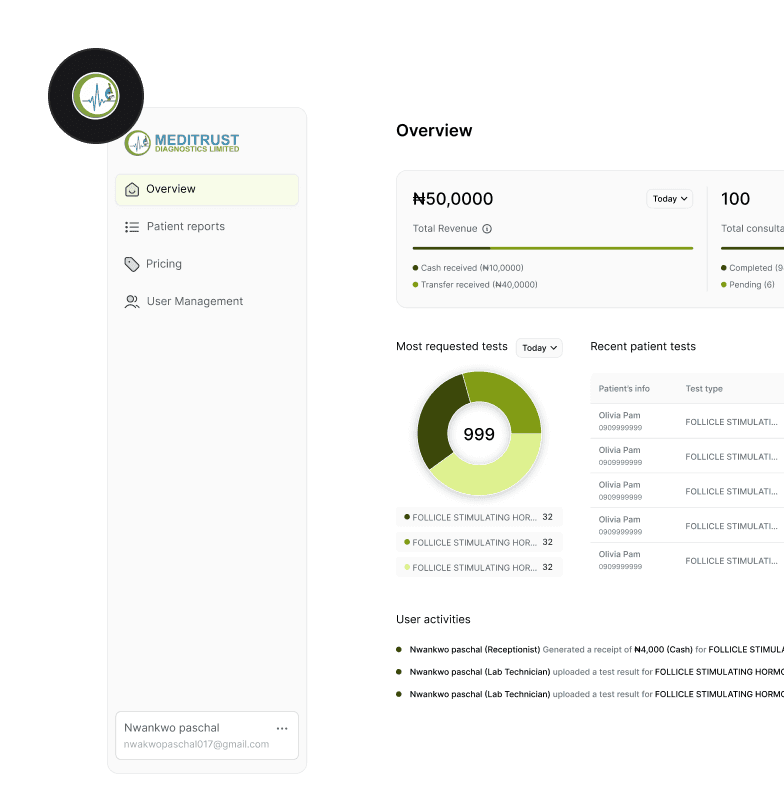
Task: Click the User Management people icon
Action: click(x=132, y=302)
